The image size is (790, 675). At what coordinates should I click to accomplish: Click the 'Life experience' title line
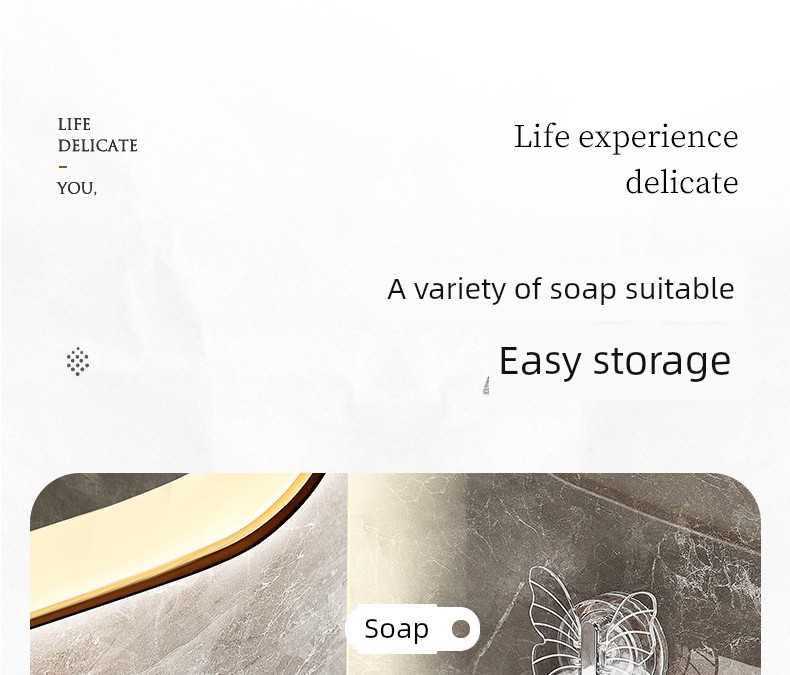[x=626, y=137]
